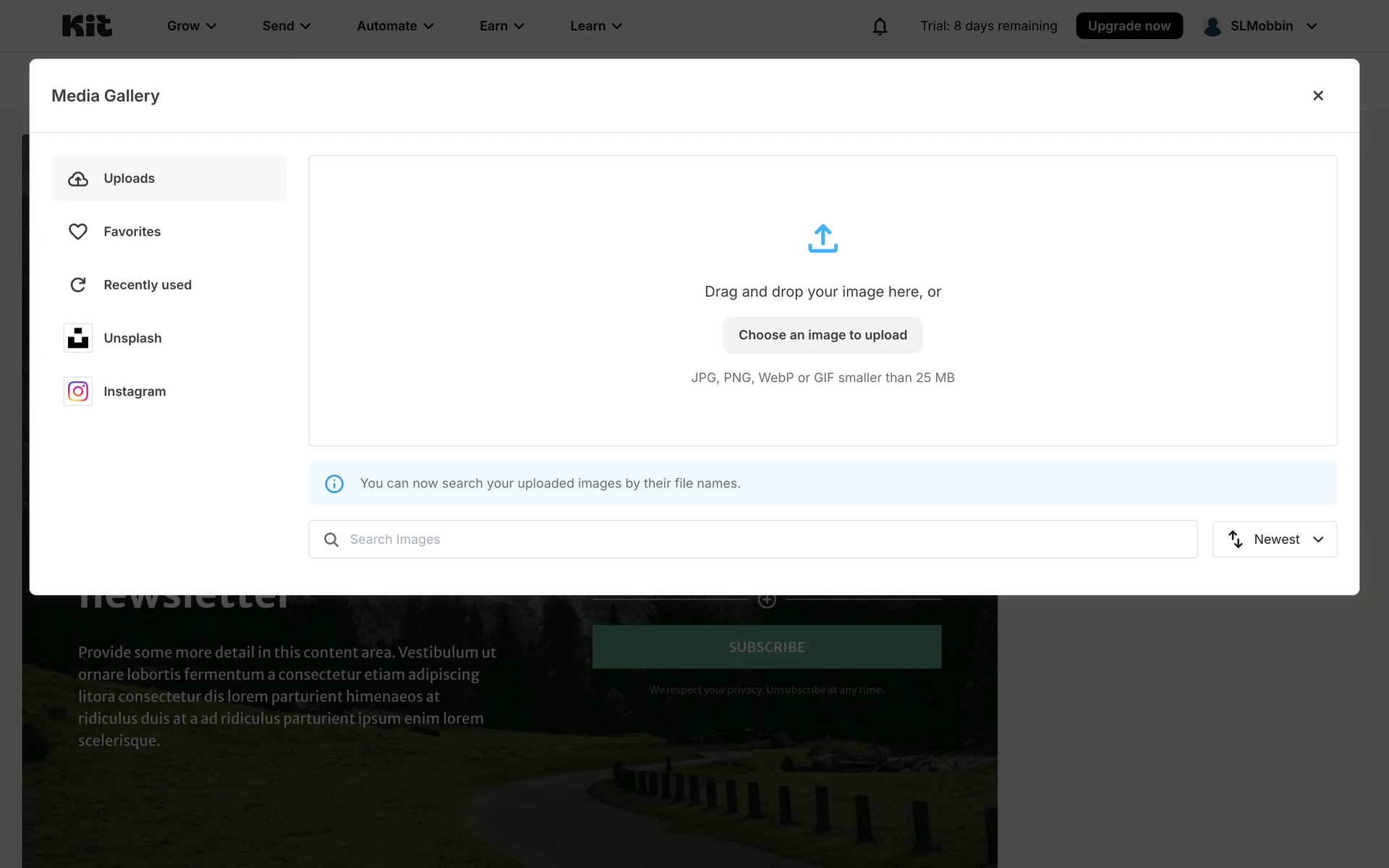Viewport: 1389px width, 868px height.
Task: Click the info icon in banner
Action: pyautogui.click(x=334, y=484)
